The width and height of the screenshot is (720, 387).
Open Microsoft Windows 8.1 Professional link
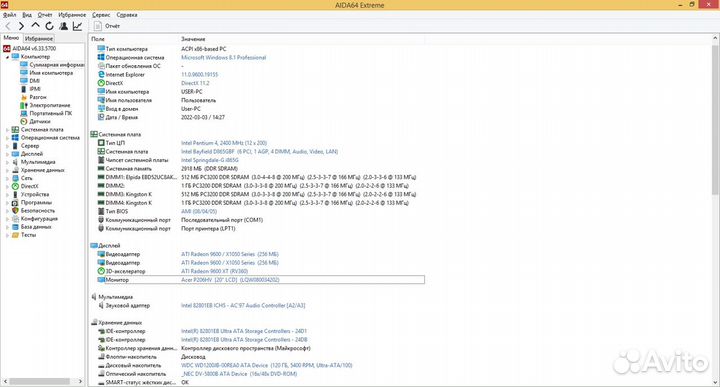223,57
